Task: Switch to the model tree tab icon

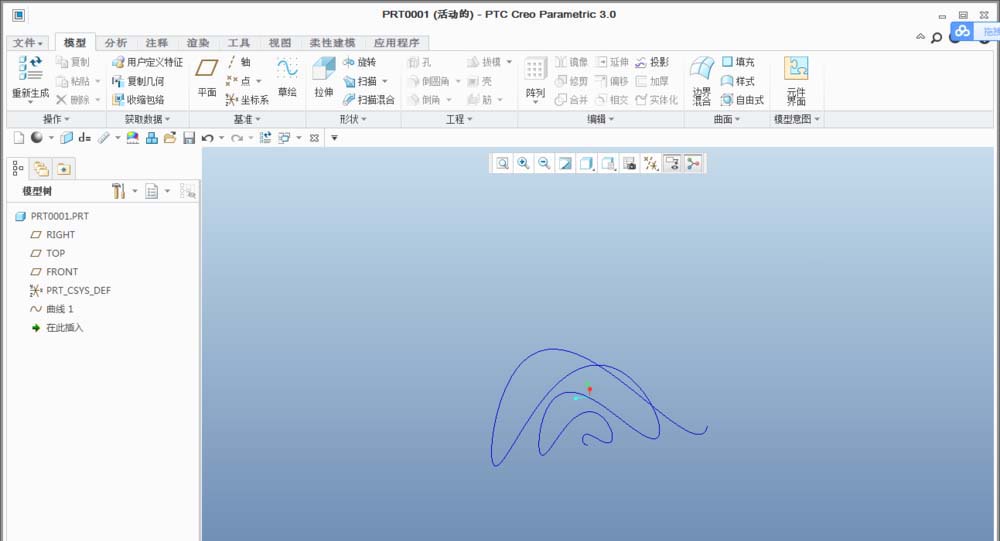Action: pos(18,168)
